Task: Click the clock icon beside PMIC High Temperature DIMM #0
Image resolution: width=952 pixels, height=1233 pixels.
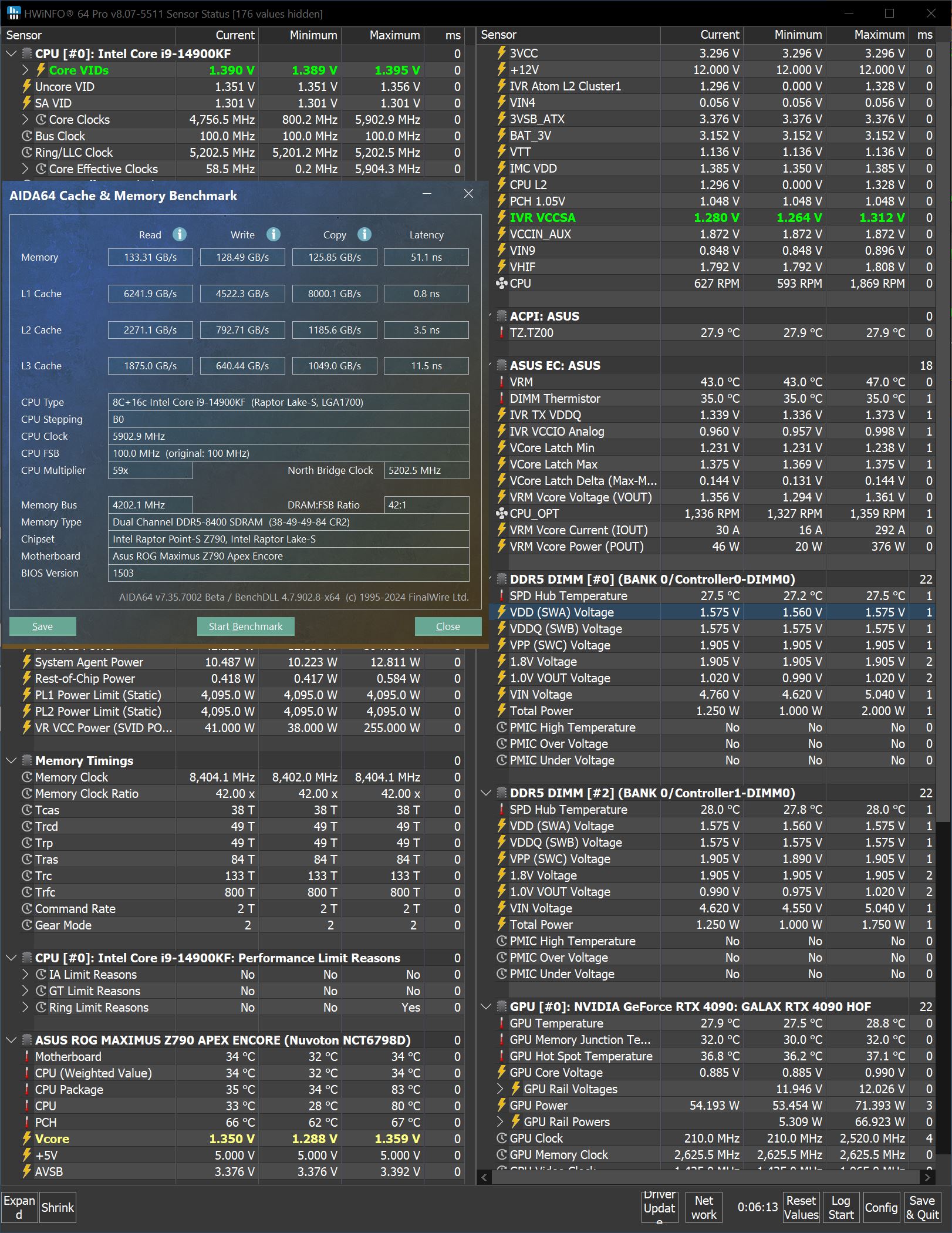Action: coord(502,727)
